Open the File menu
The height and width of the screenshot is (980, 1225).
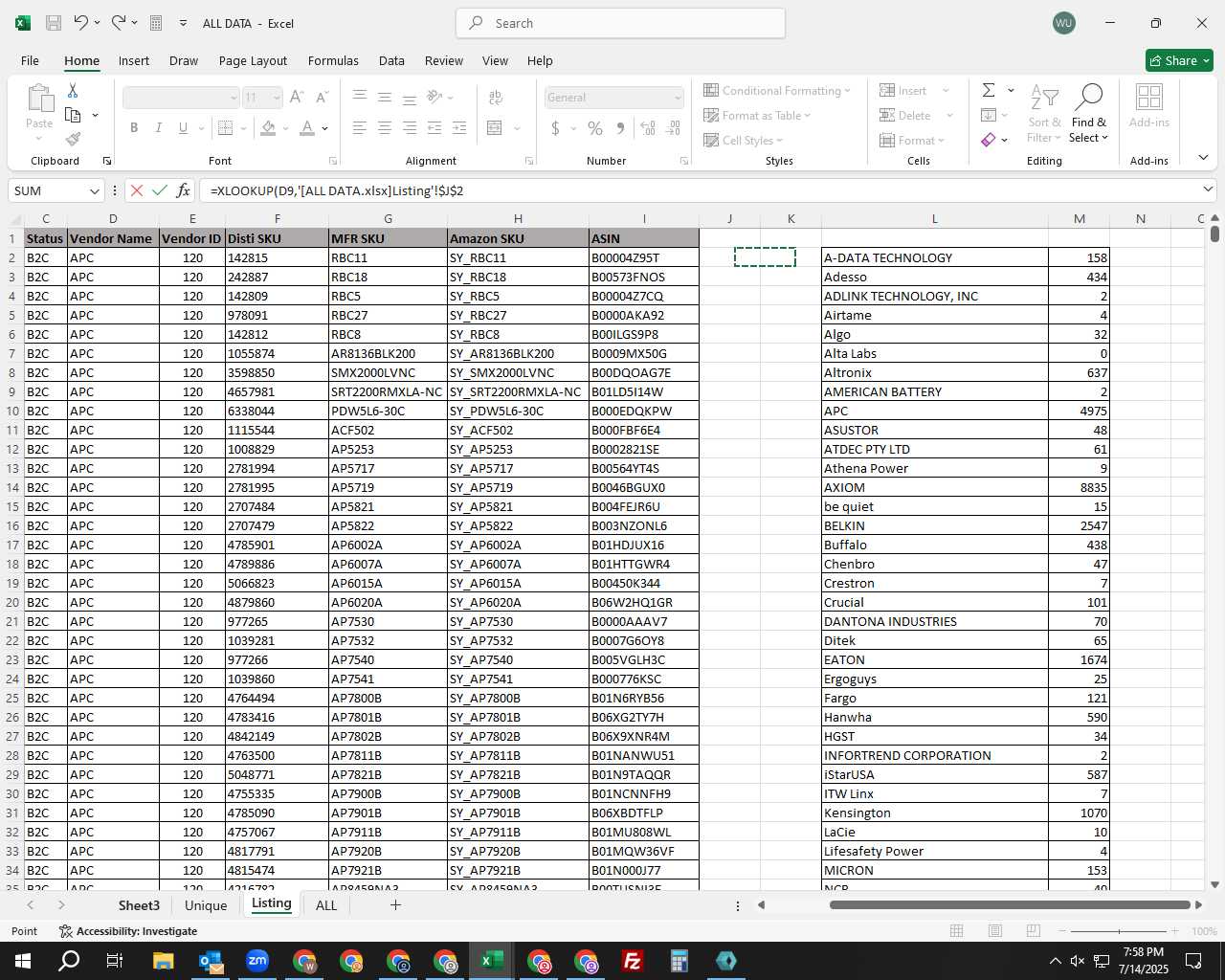(30, 60)
